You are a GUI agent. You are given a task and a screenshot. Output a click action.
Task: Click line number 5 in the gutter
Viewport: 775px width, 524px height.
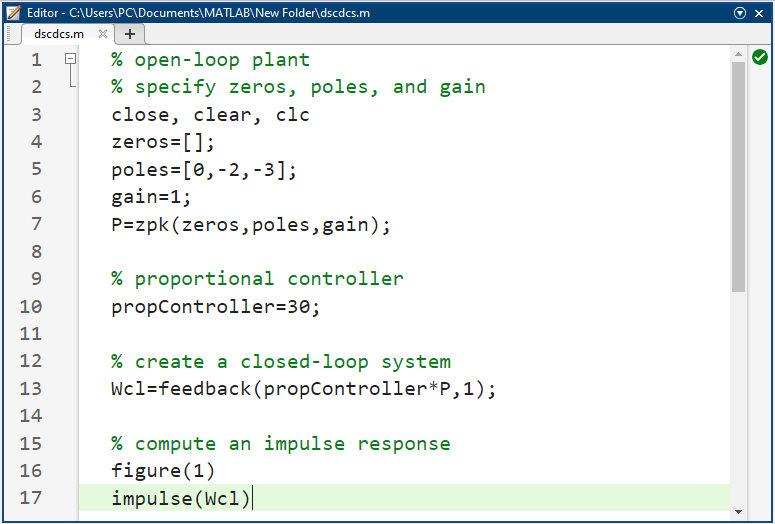pyautogui.click(x=36, y=169)
